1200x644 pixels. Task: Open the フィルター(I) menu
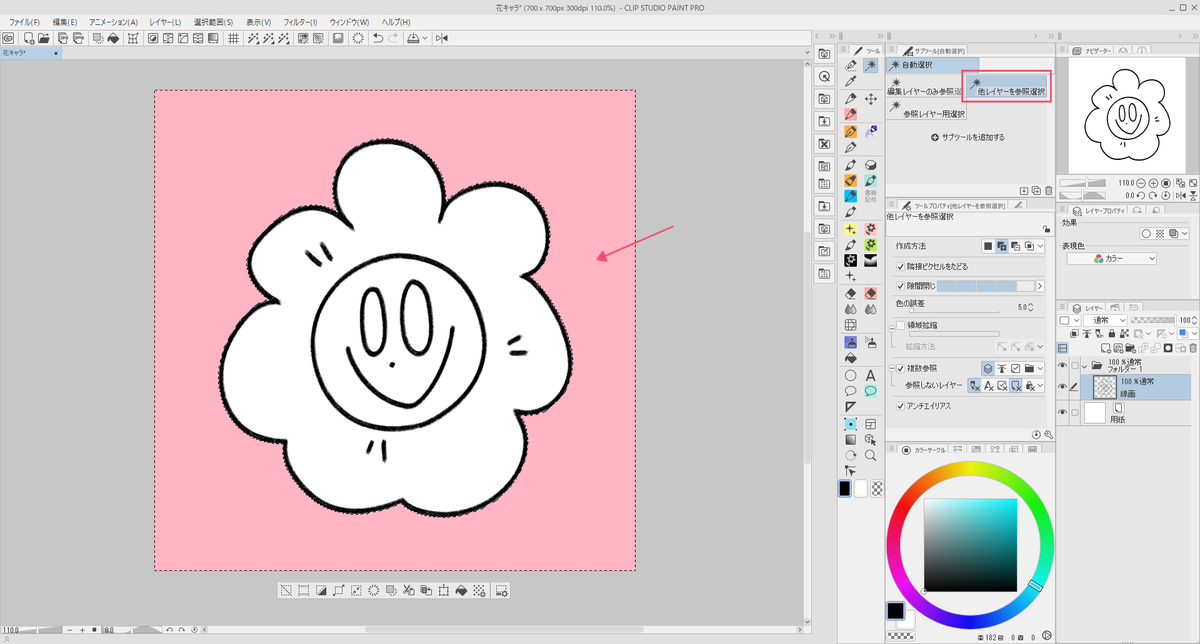click(300, 22)
